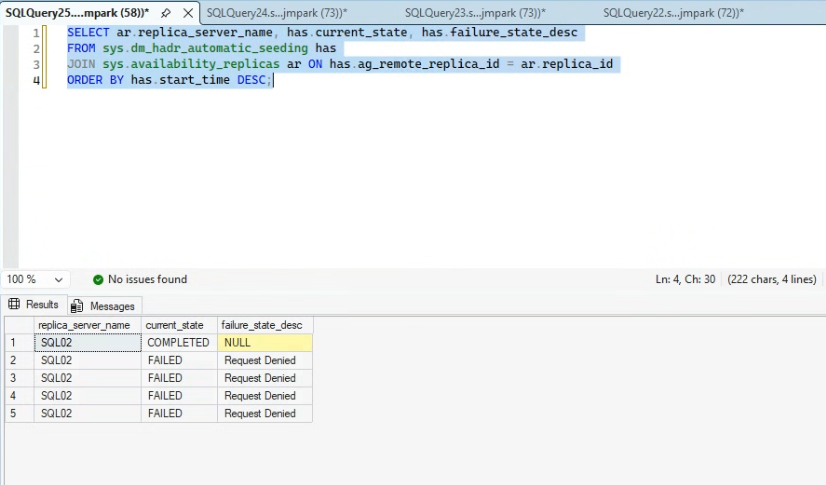
Task: Close the SQLQuery25 query tab
Action: coord(188,13)
